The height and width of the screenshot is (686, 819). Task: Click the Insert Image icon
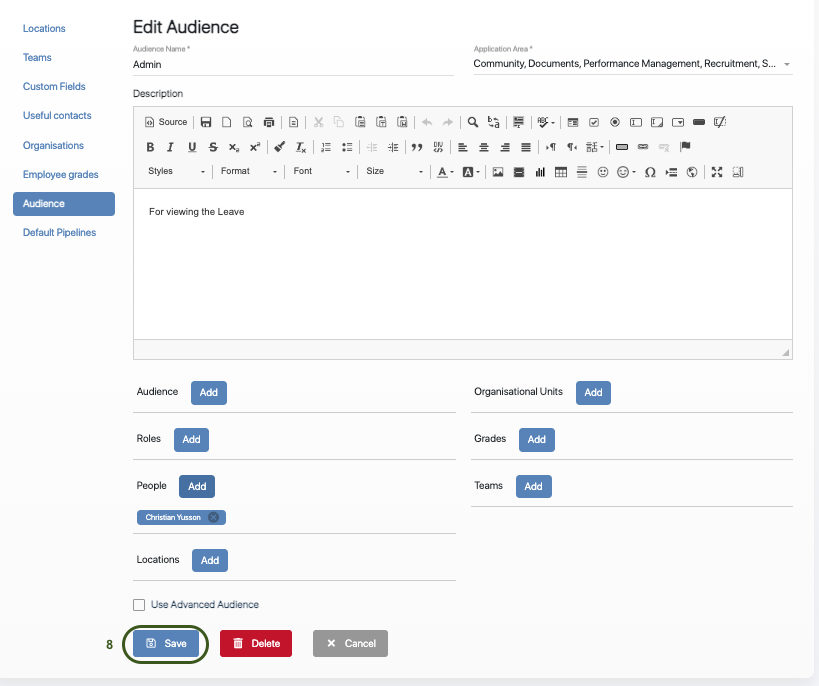pyautogui.click(x=497, y=172)
